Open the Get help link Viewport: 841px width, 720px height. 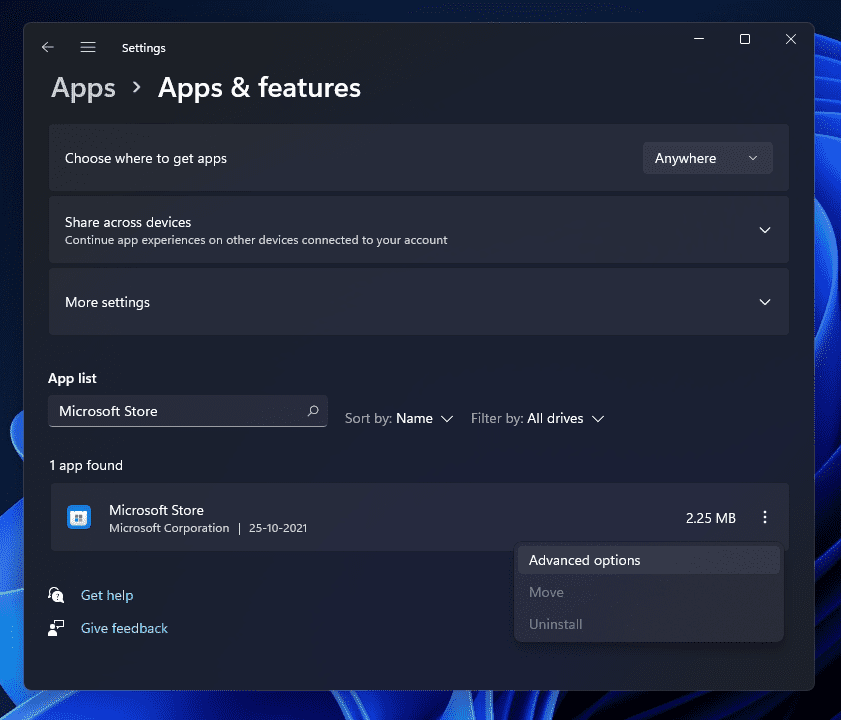(107, 595)
